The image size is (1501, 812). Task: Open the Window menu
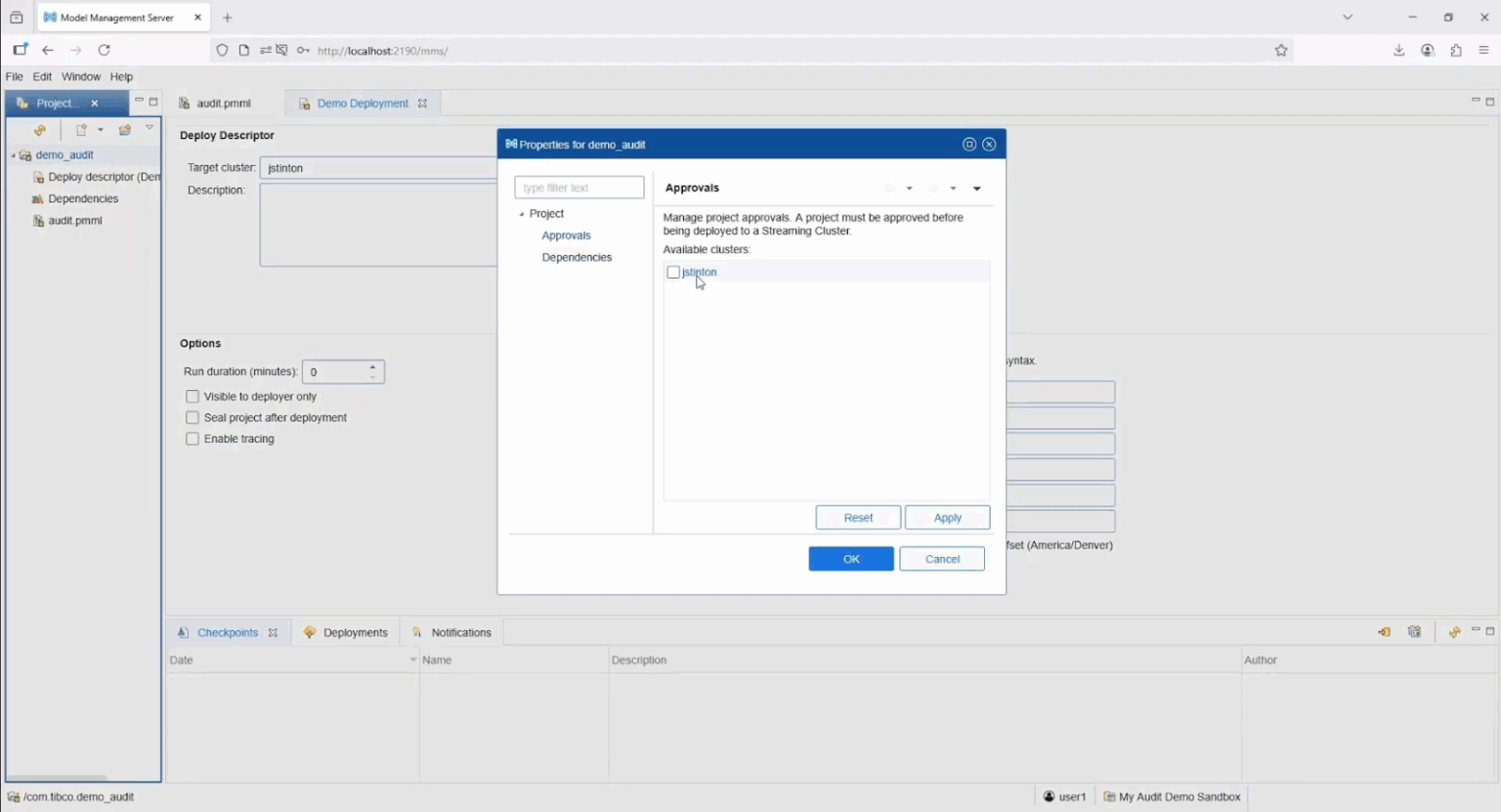click(x=81, y=76)
